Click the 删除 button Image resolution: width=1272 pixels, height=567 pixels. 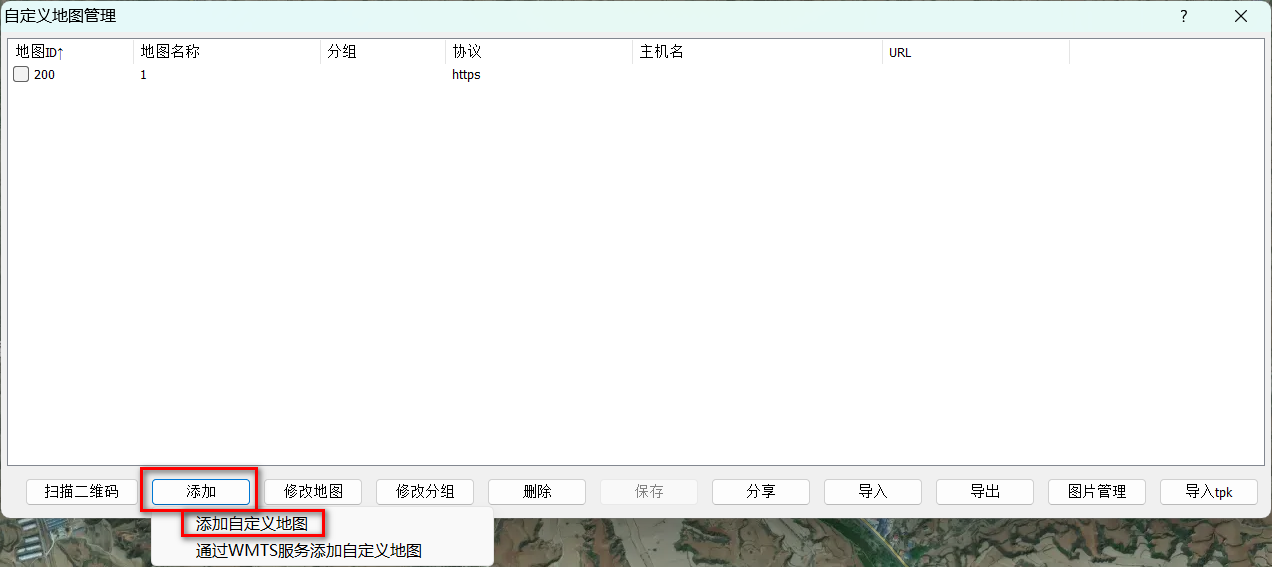coord(537,491)
